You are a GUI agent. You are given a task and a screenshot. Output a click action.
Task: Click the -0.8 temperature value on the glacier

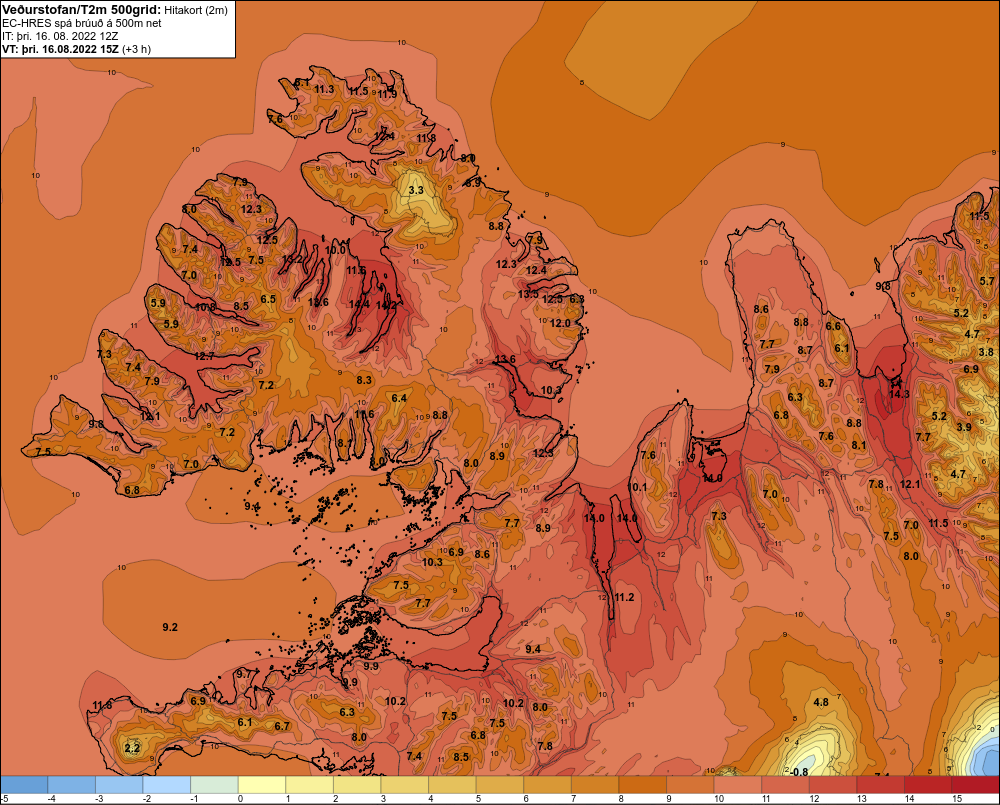798,772
